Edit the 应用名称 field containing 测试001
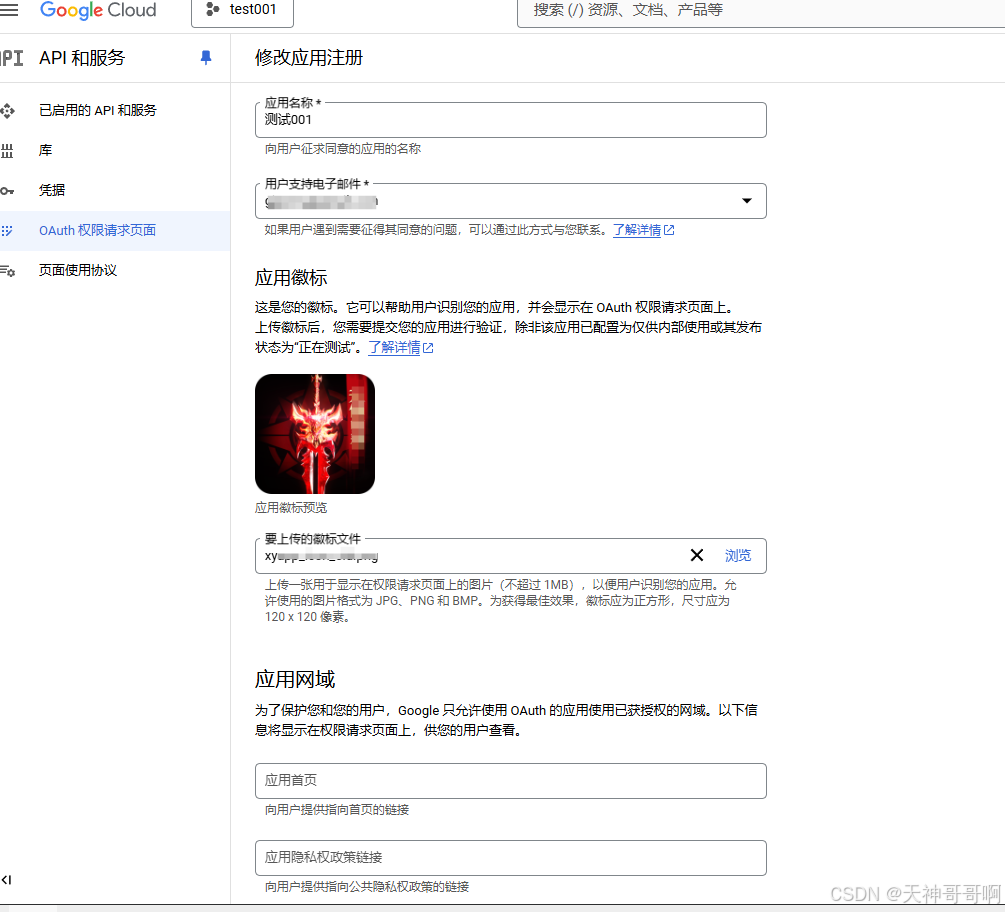The width and height of the screenshot is (1005, 912). tap(510, 120)
